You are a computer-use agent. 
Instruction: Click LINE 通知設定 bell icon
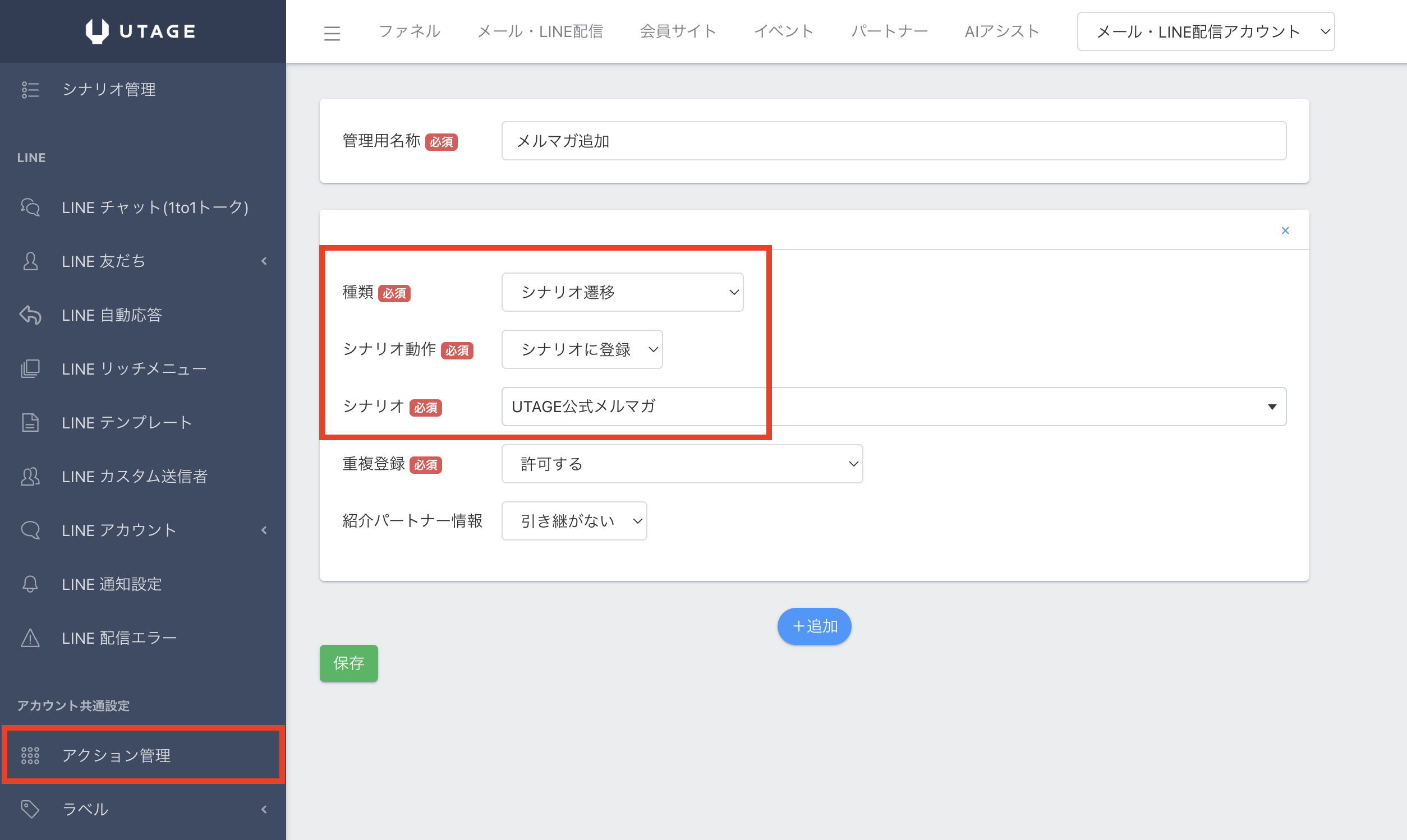pyautogui.click(x=30, y=584)
